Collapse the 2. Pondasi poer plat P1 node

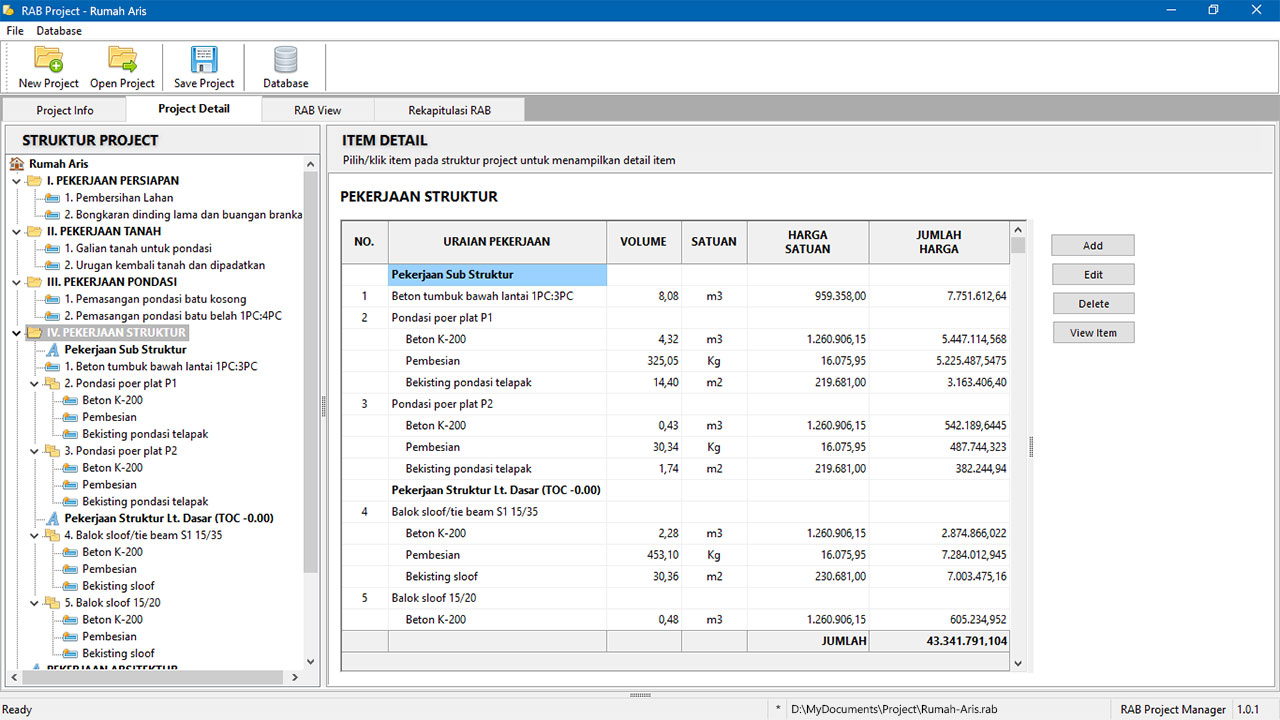35,384
